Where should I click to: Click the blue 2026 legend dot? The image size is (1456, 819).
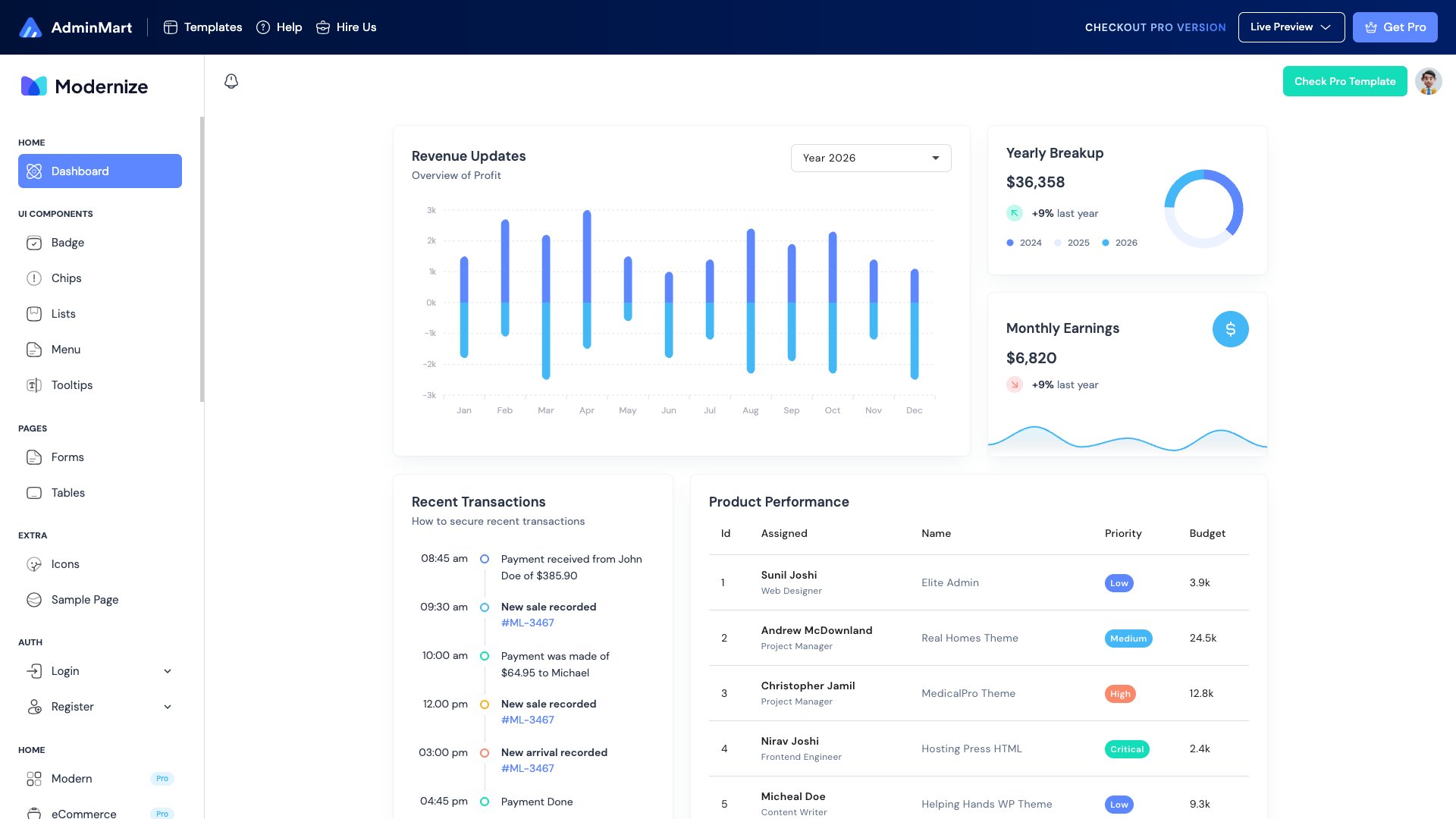pyautogui.click(x=1106, y=243)
